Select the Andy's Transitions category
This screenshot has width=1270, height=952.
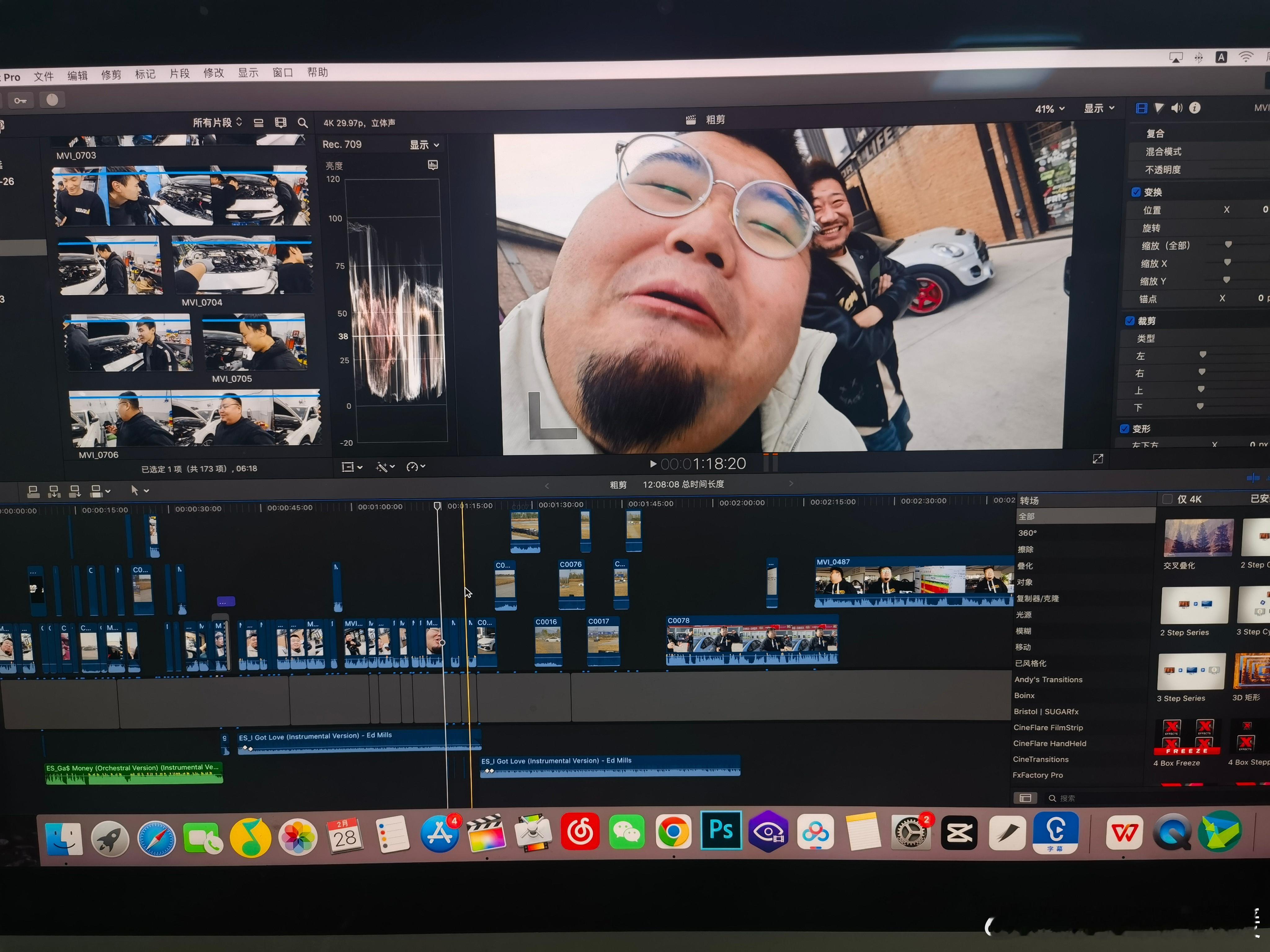click(x=1048, y=679)
